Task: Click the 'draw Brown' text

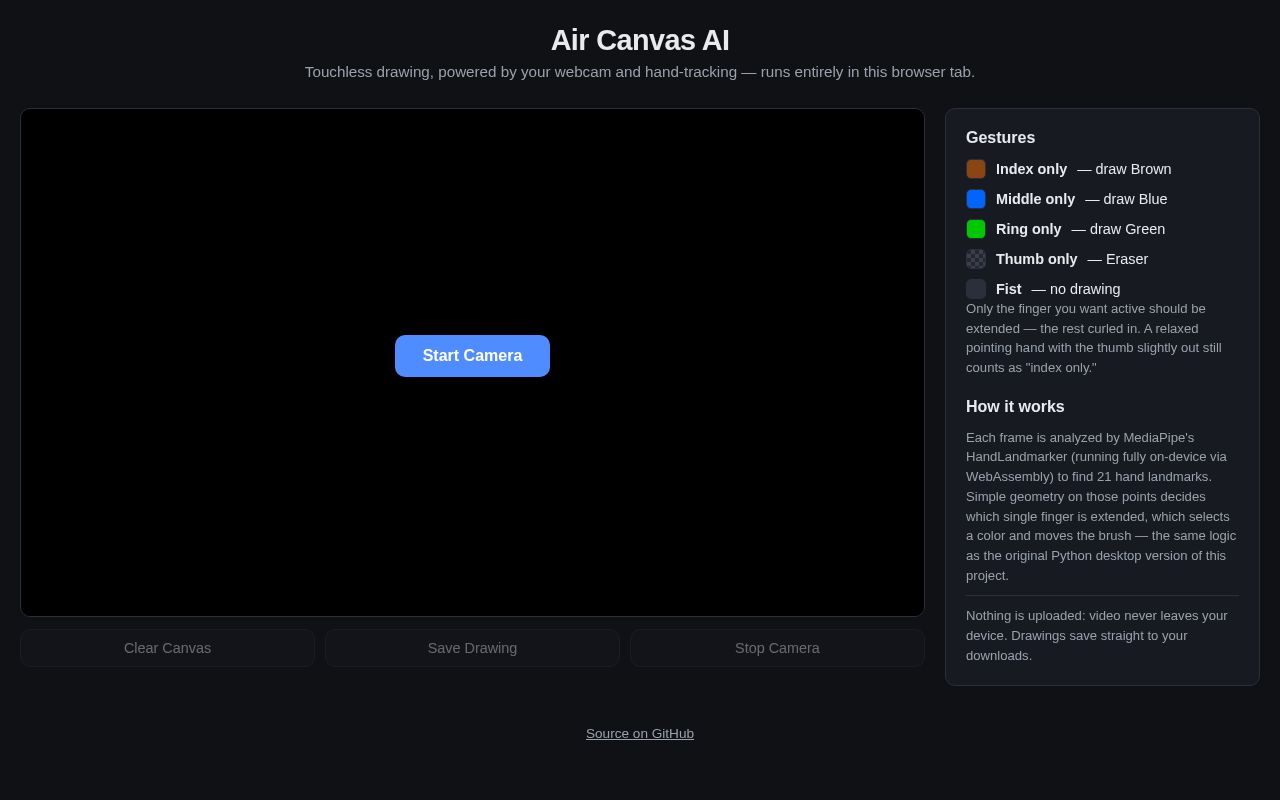Action: click(x=1133, y=169)
